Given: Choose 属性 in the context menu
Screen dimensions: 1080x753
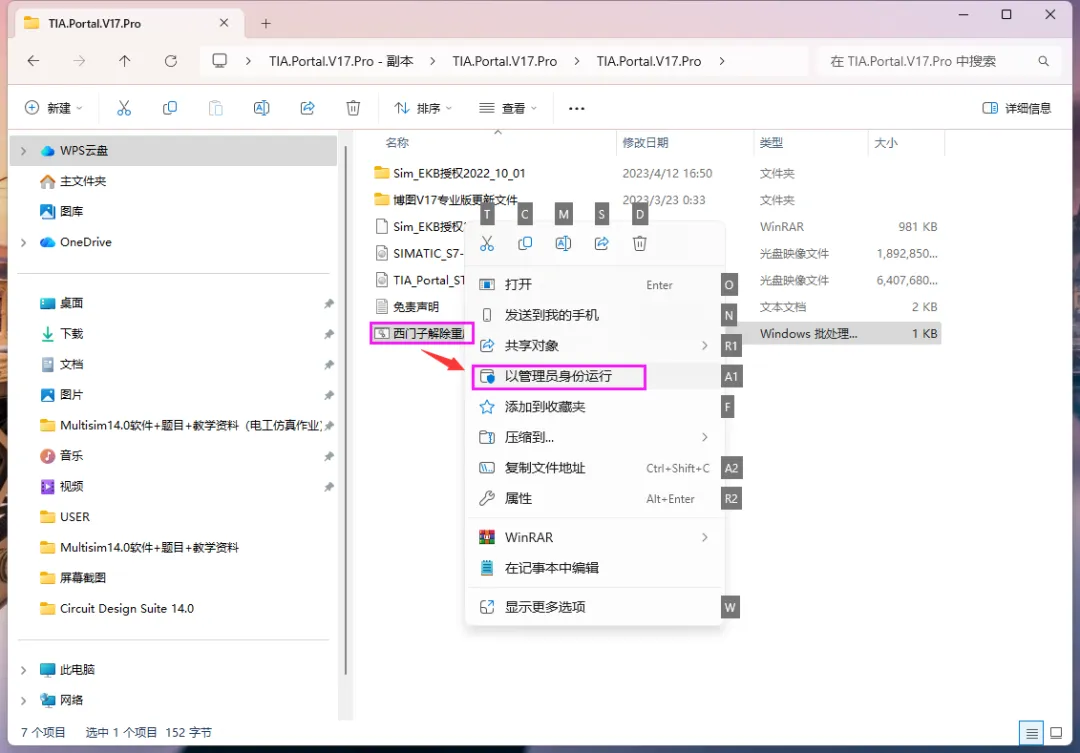Looking at the screenshot, I should pos(594,498).
